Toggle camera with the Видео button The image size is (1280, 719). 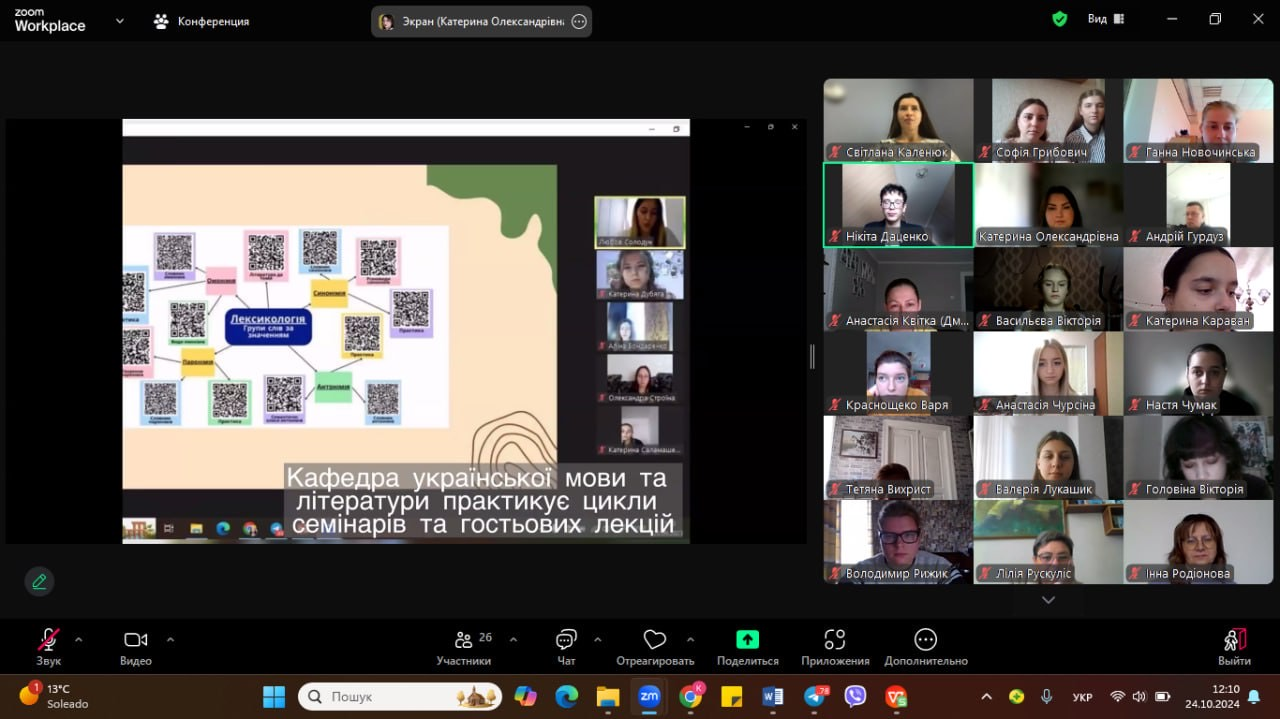click(135, 641)
